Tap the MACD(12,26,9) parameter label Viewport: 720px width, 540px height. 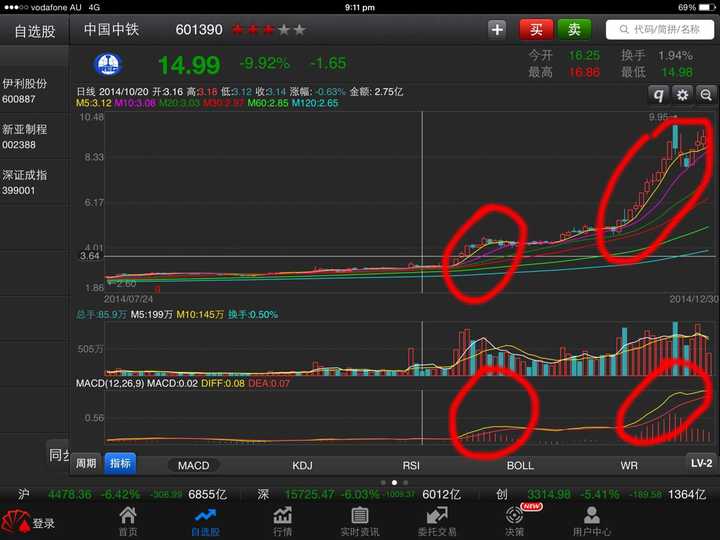(x=110, y=383)
